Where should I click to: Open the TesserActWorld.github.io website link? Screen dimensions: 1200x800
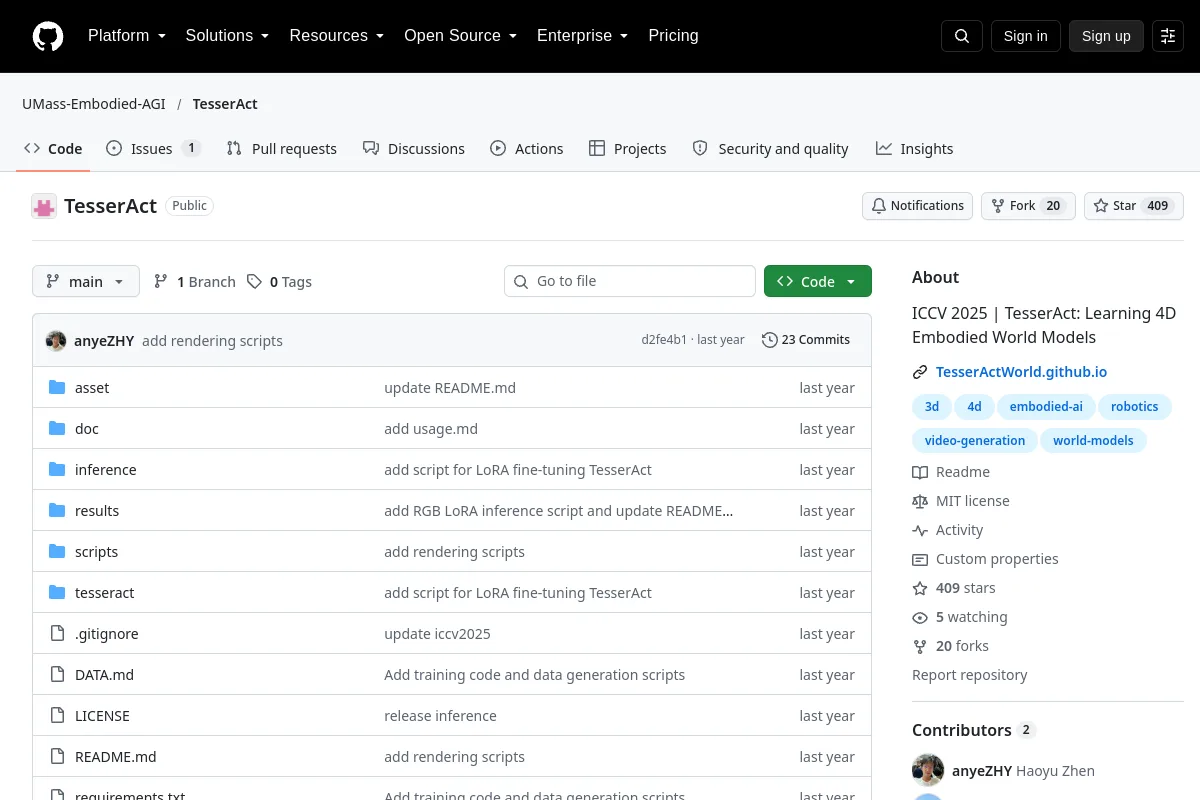click(1021, 372)
